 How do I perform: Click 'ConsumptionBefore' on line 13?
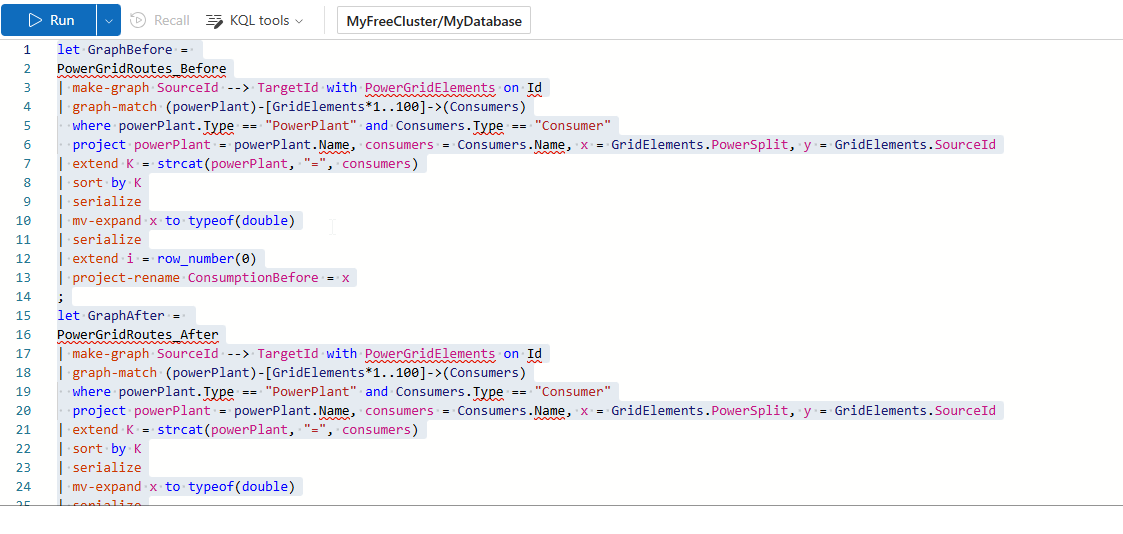(253, 278)
